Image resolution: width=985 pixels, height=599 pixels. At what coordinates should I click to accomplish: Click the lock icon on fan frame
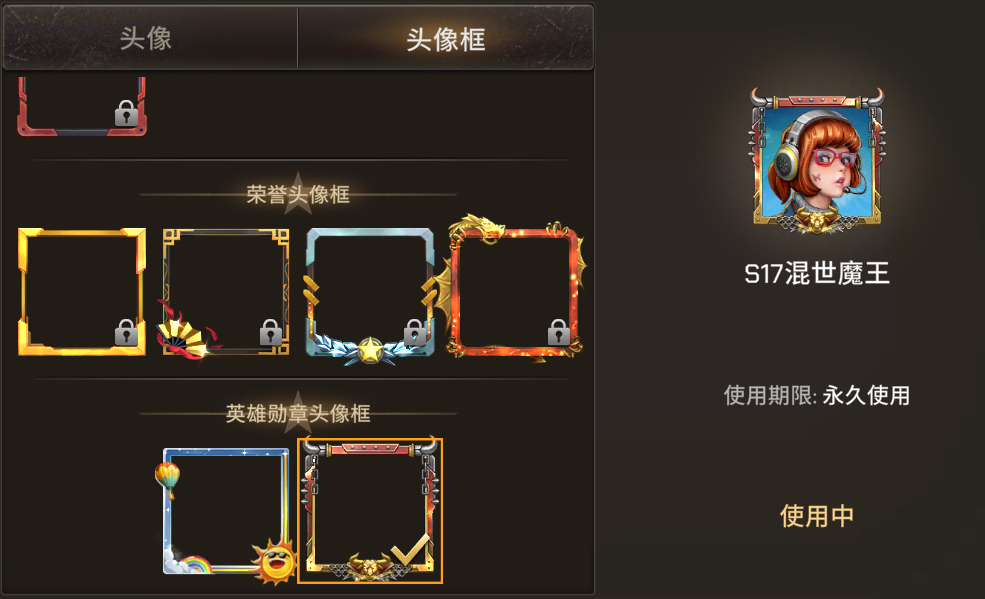271,332
